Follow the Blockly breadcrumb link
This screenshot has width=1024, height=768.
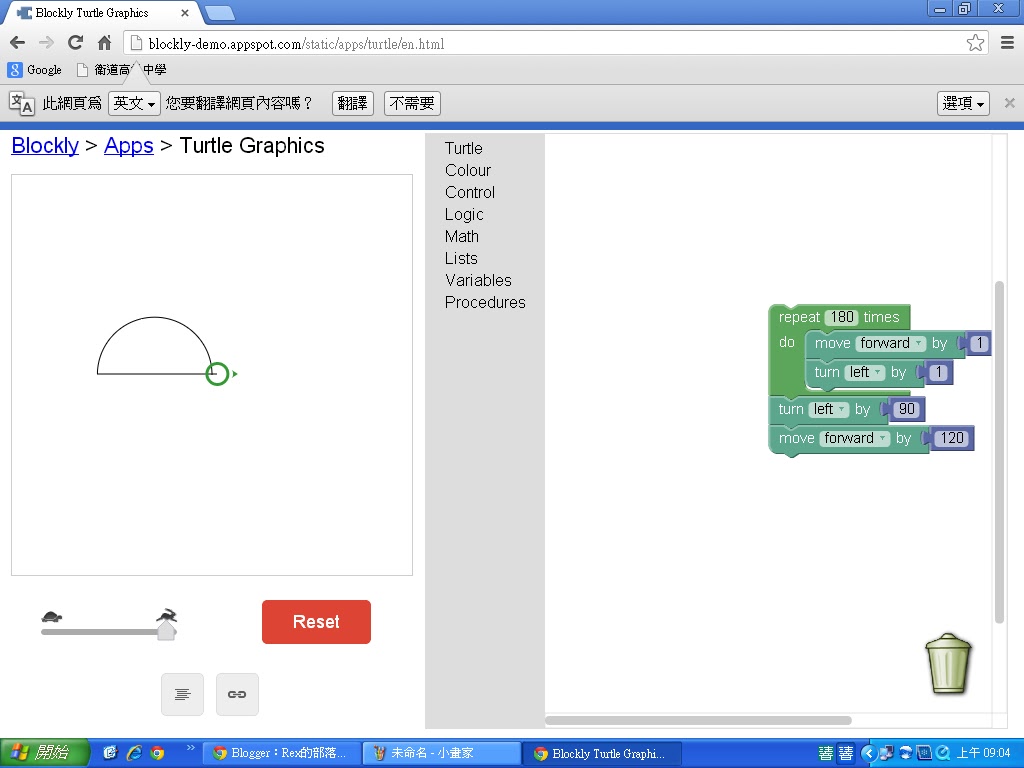45,146
